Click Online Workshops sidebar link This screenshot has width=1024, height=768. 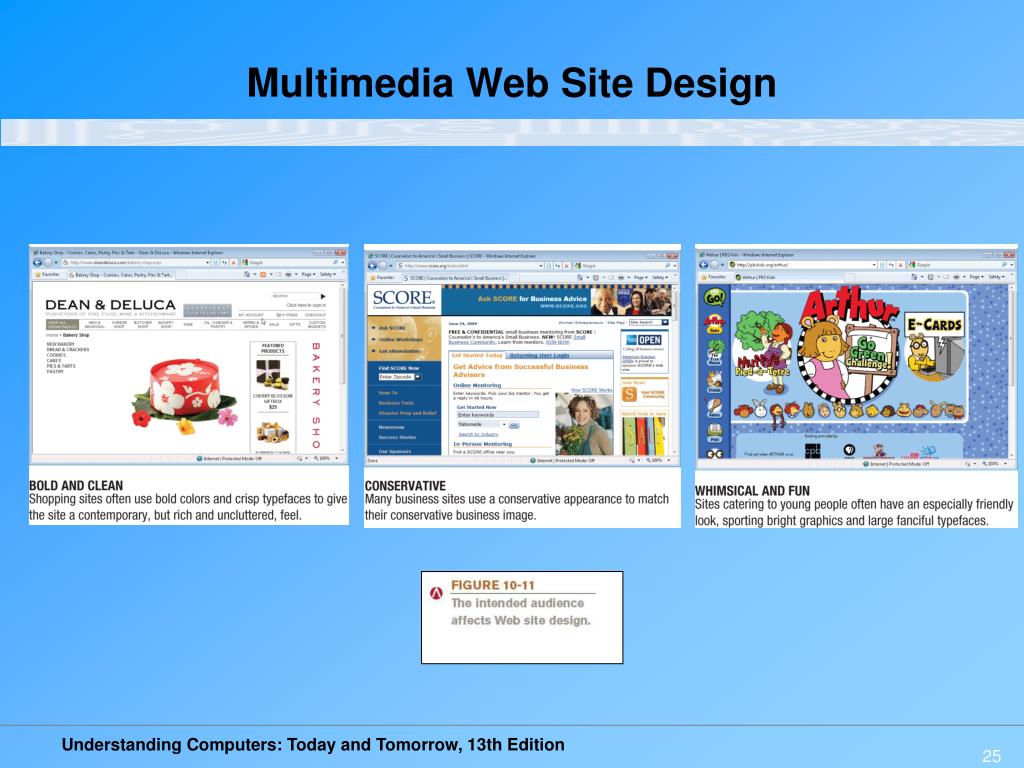coord(400,340)
